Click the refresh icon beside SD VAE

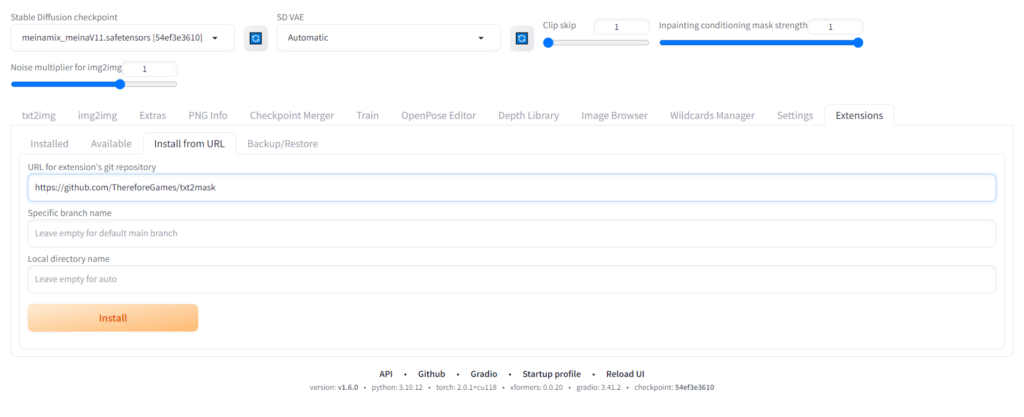pos(521,38)
